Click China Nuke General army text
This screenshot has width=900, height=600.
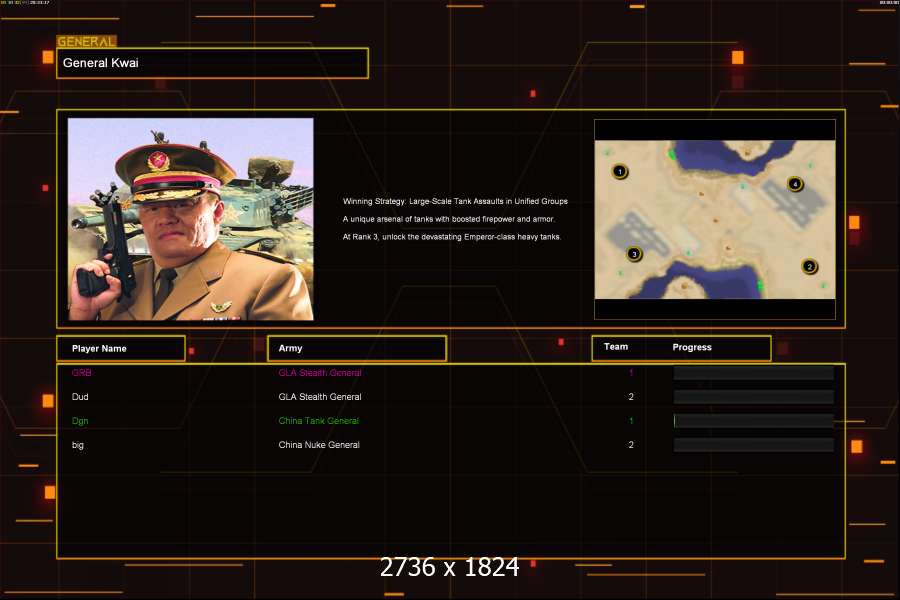319,445
